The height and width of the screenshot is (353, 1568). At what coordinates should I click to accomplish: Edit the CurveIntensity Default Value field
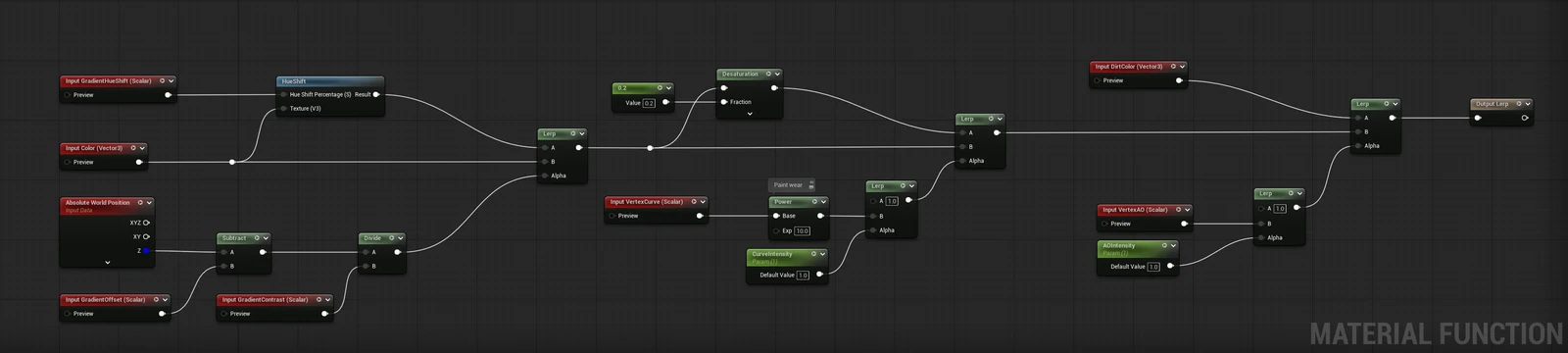tap(803, 275)
